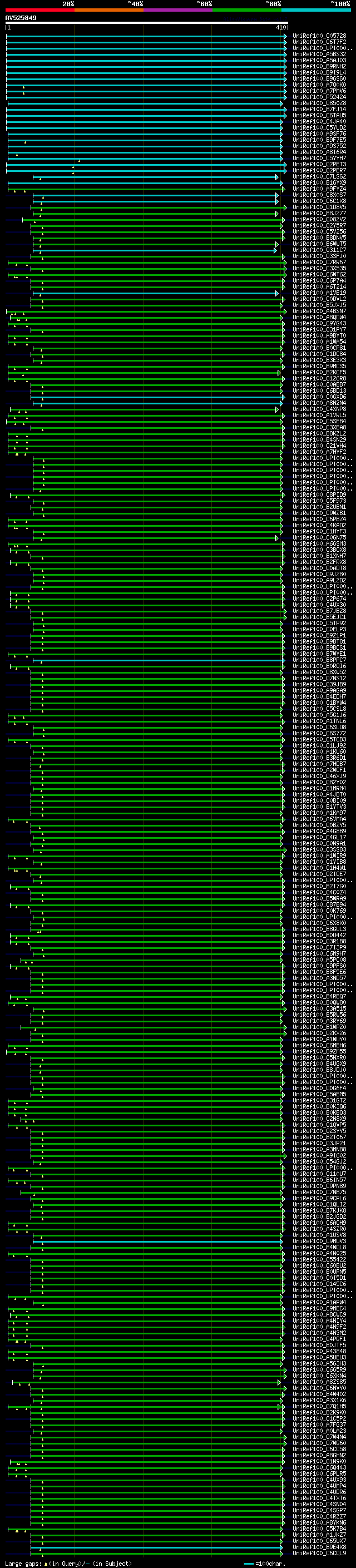
Task: Click hit label UniRef100_B9MCS5
Action: coord(319,366)
